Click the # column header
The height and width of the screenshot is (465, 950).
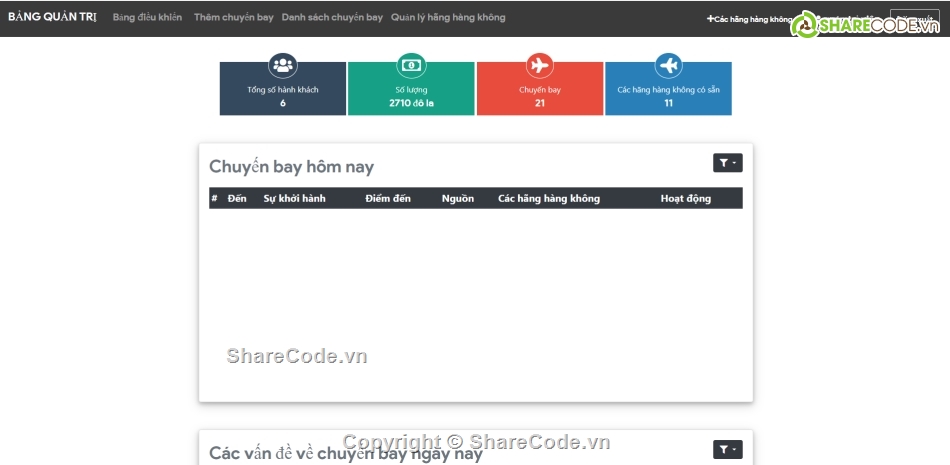[x=214, y=198]
